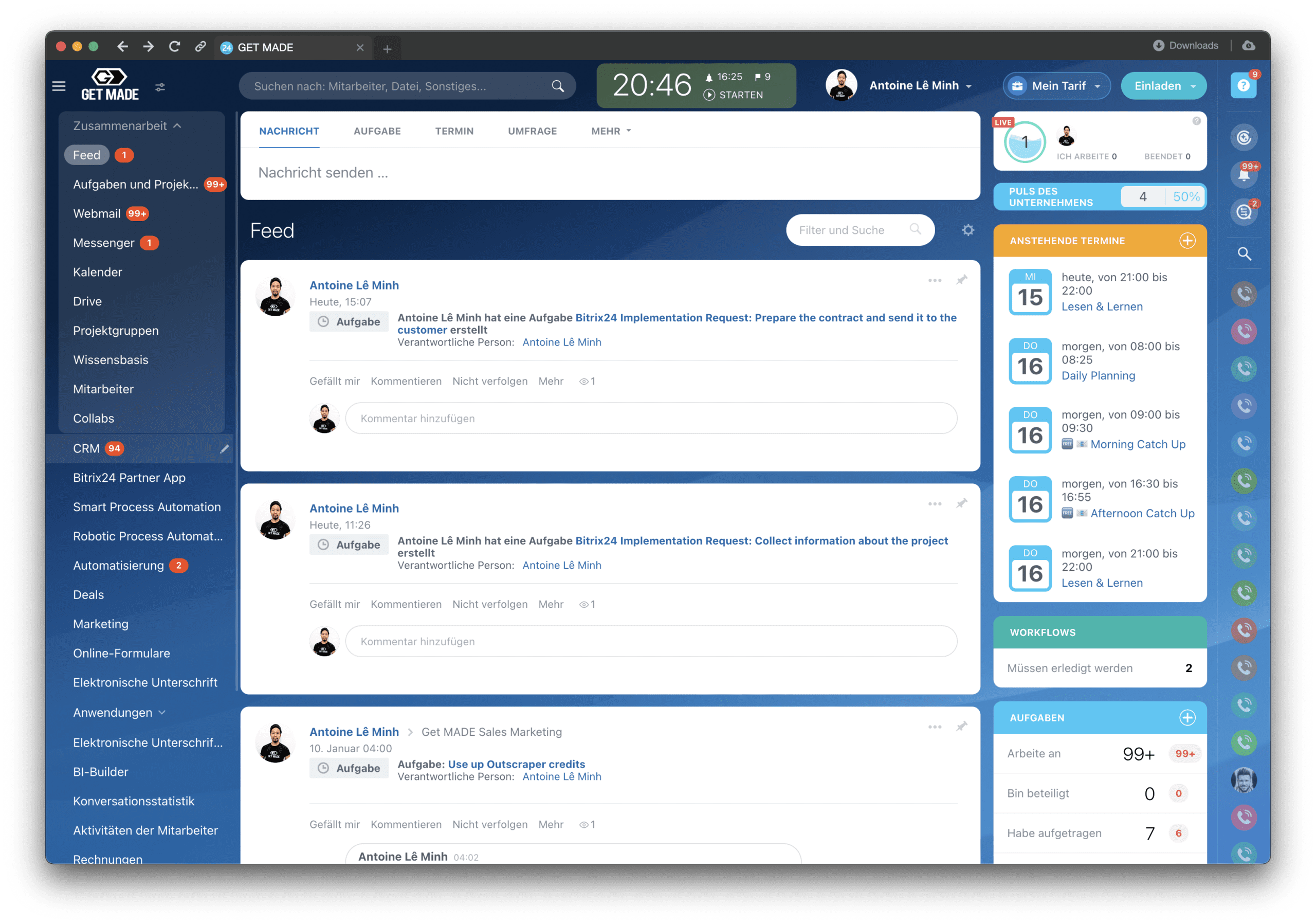Switch to the Aufgabe tab
The height and width of the screenshot is (924, 1316).
click(x=377, y=131)
